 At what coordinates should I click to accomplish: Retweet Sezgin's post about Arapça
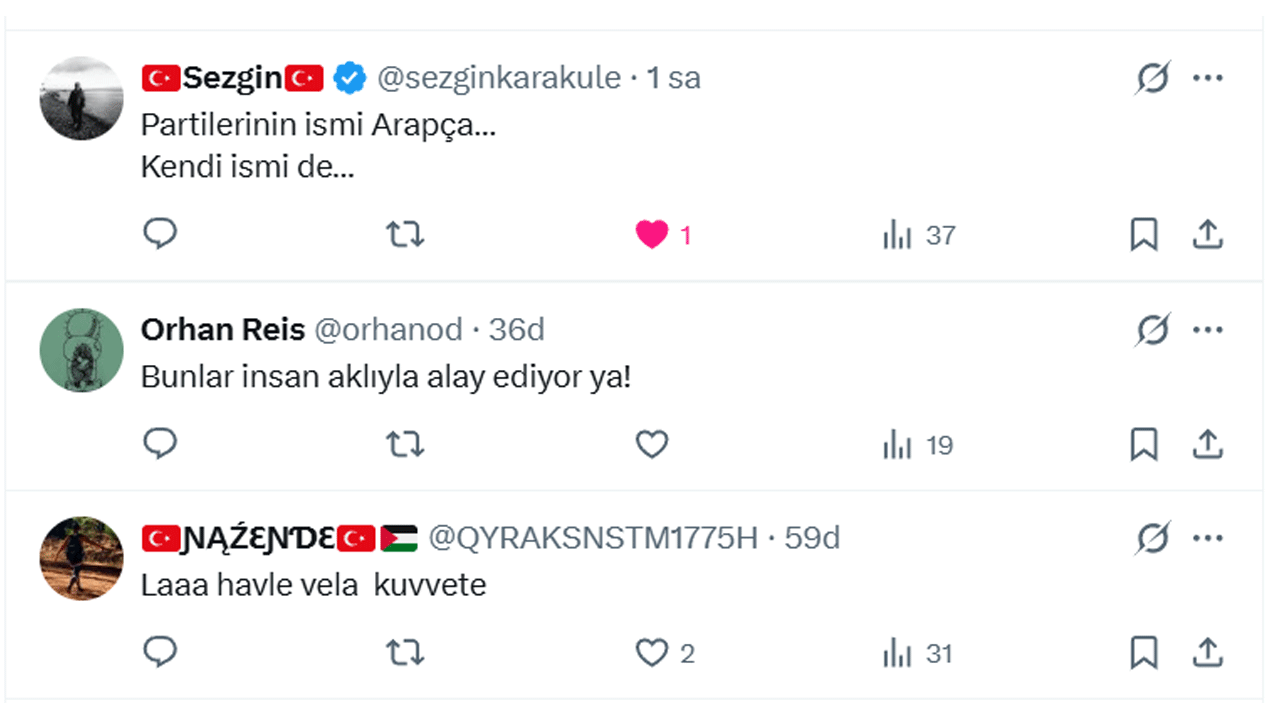405,235
